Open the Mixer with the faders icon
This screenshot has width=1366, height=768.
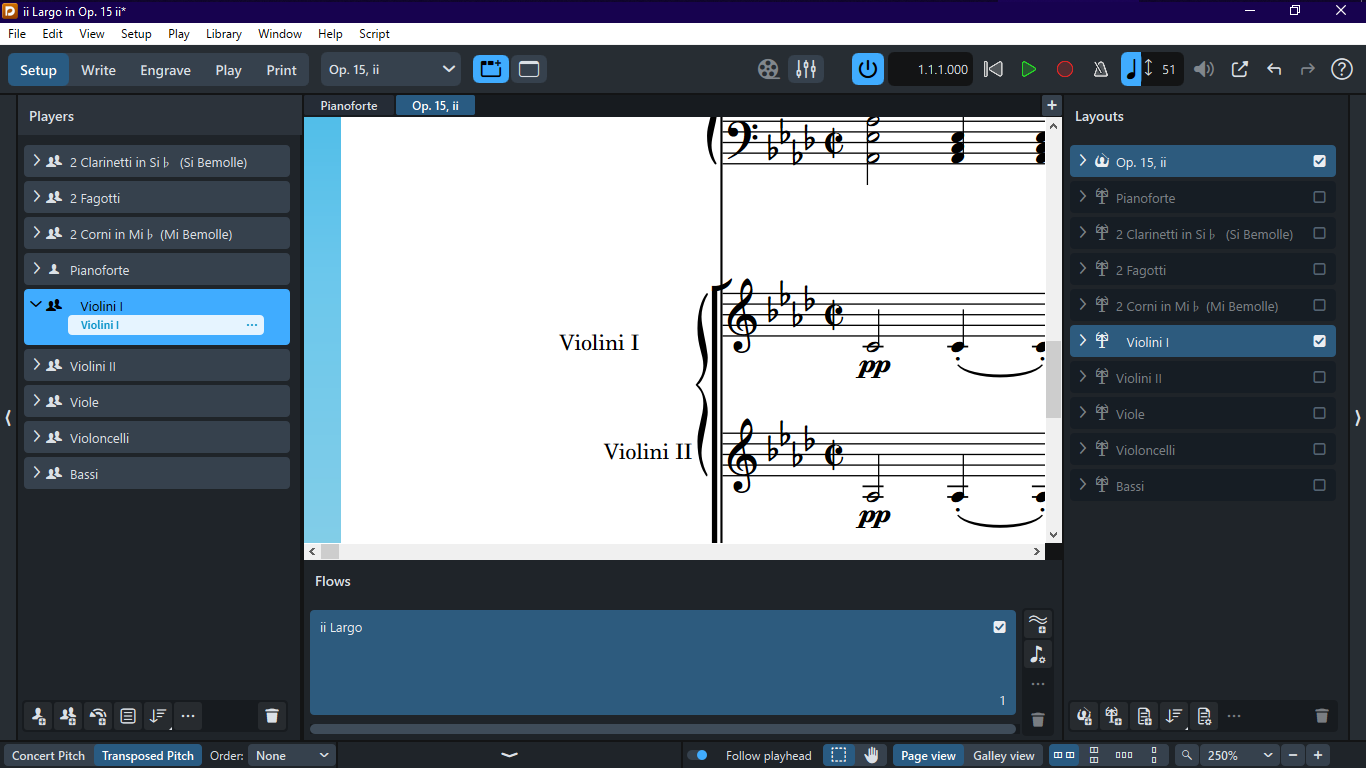[806, 69]
